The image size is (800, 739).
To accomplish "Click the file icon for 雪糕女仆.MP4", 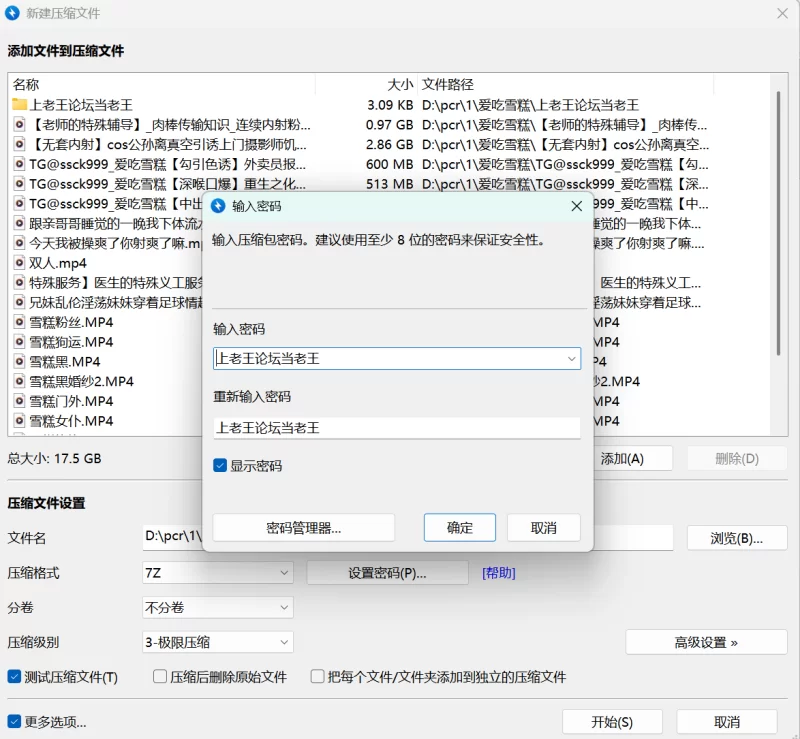I will (x=19, y=421).
